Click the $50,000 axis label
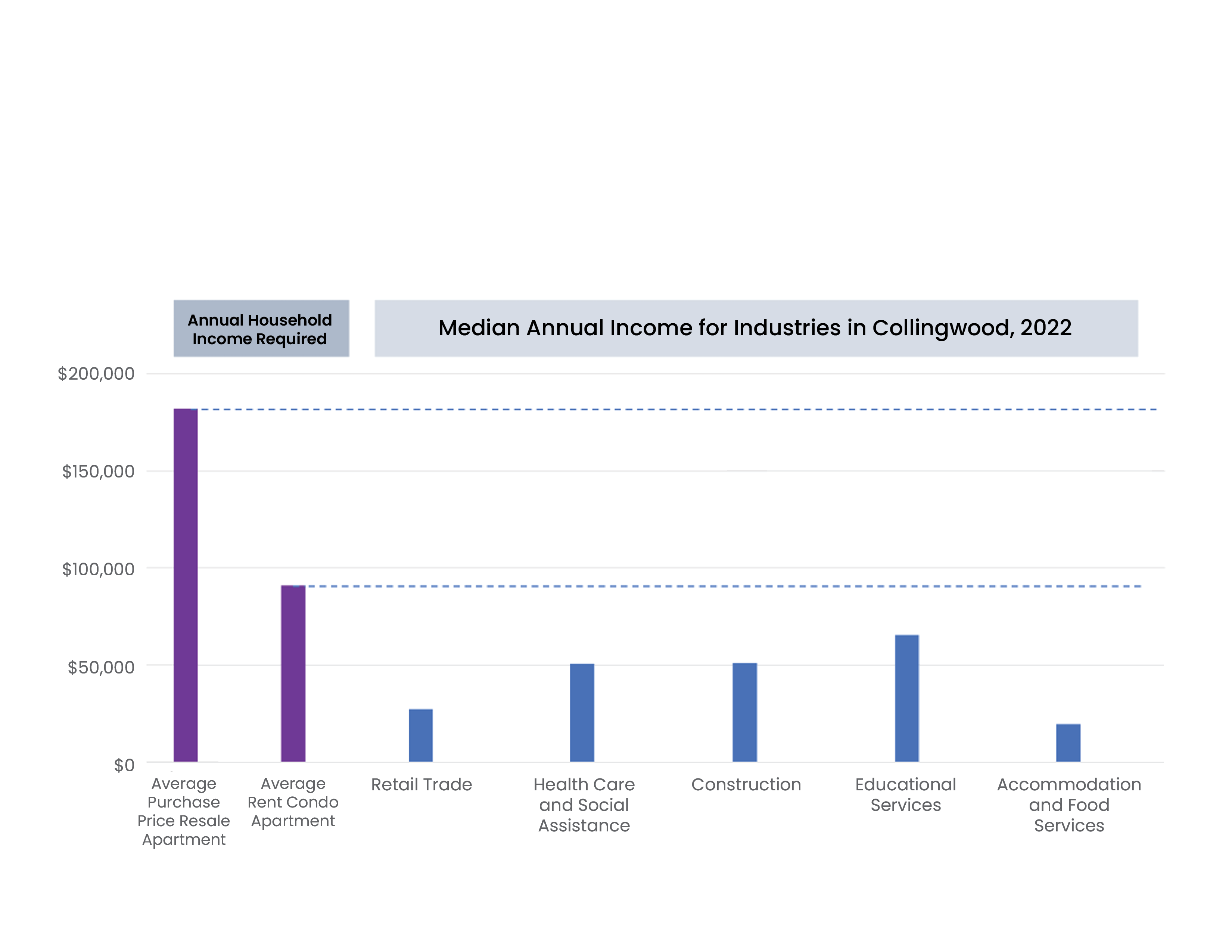This screenshot has width=1232, height=952. pos(102,668)
